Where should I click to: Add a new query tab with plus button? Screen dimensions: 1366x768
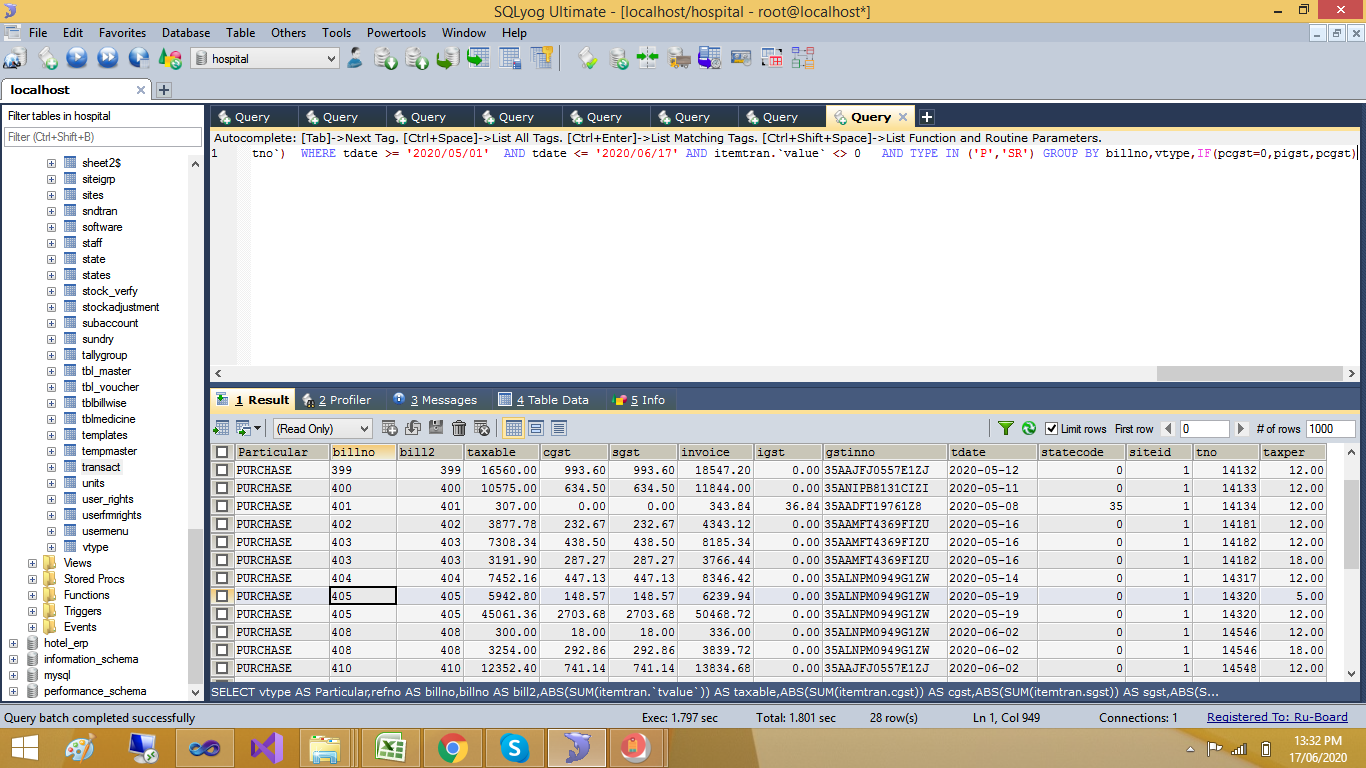click(926, 117)
